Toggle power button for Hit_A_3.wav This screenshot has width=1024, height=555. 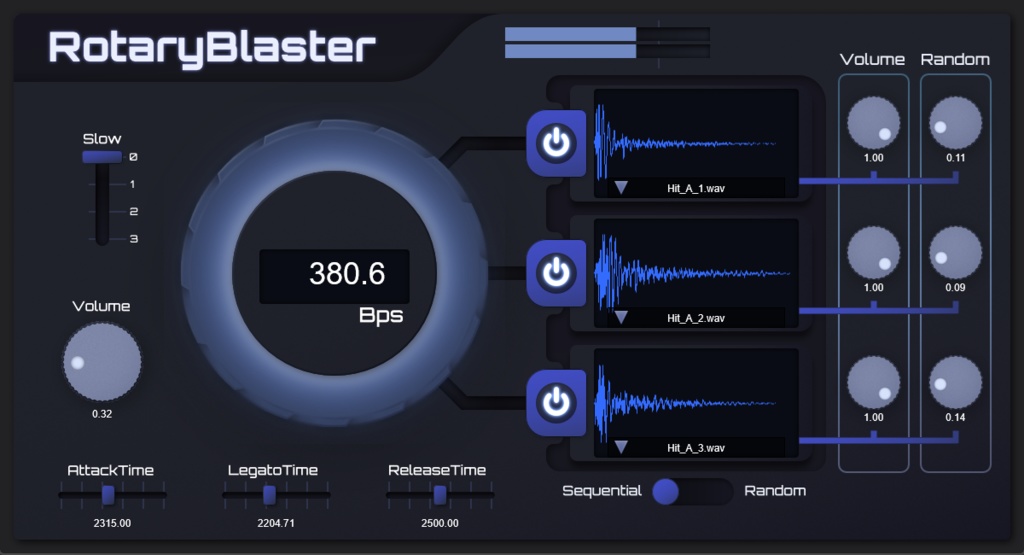(556, 403)
